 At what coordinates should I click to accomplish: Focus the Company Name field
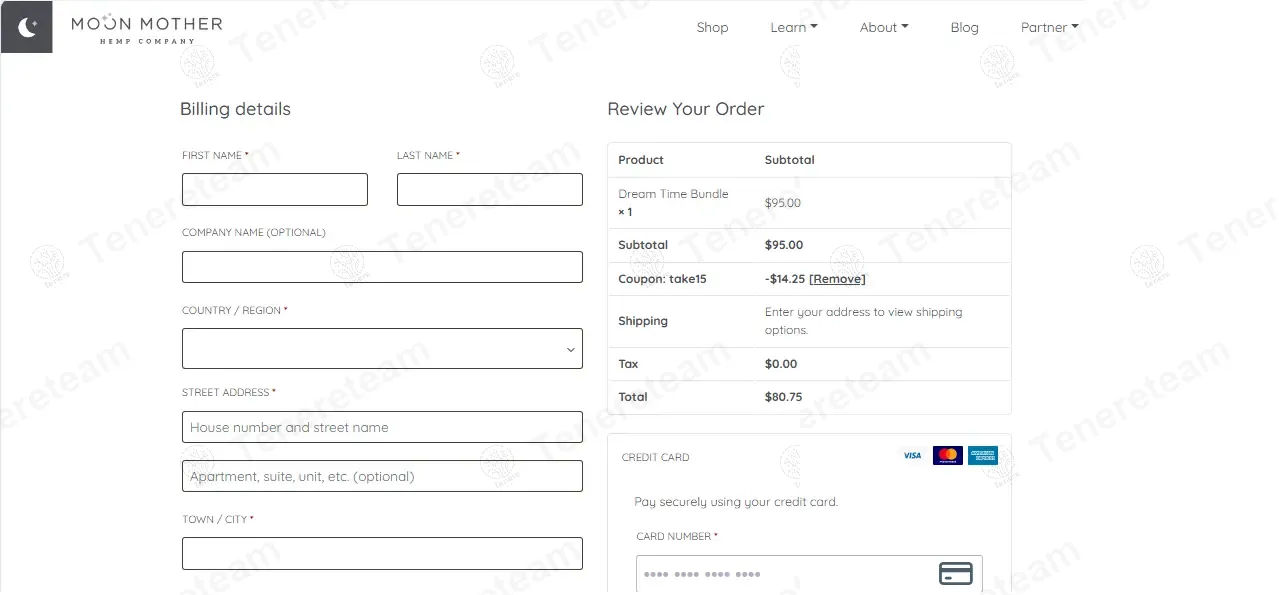pyautogui.click(x=382, y=267)
